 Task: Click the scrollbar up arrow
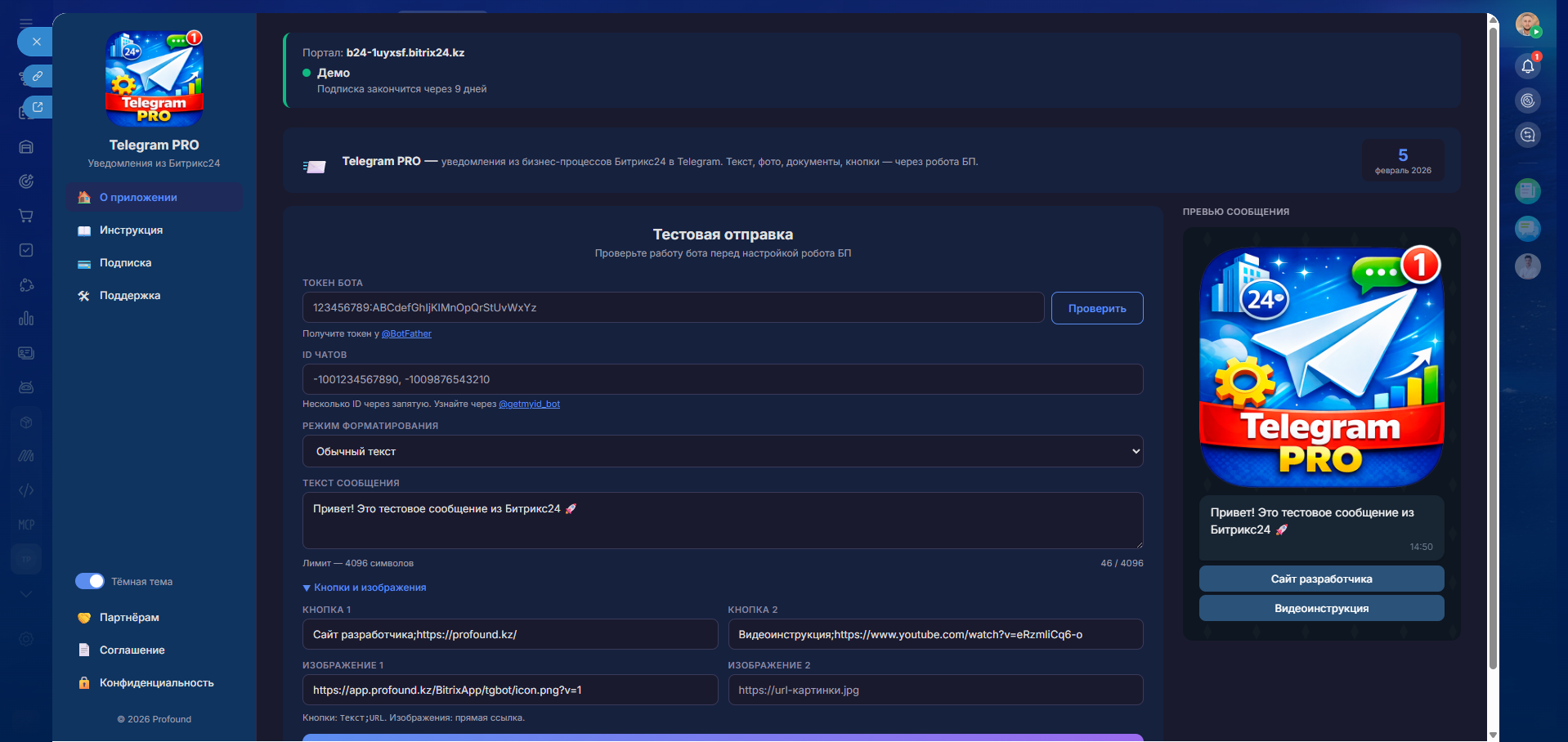[1493, 19]
